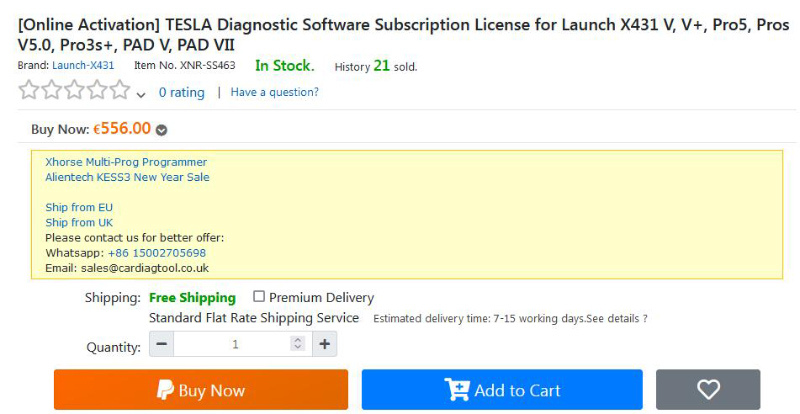800x414 pixels.
Task: Expand the rating breakdown chevron
Action: 141,94
